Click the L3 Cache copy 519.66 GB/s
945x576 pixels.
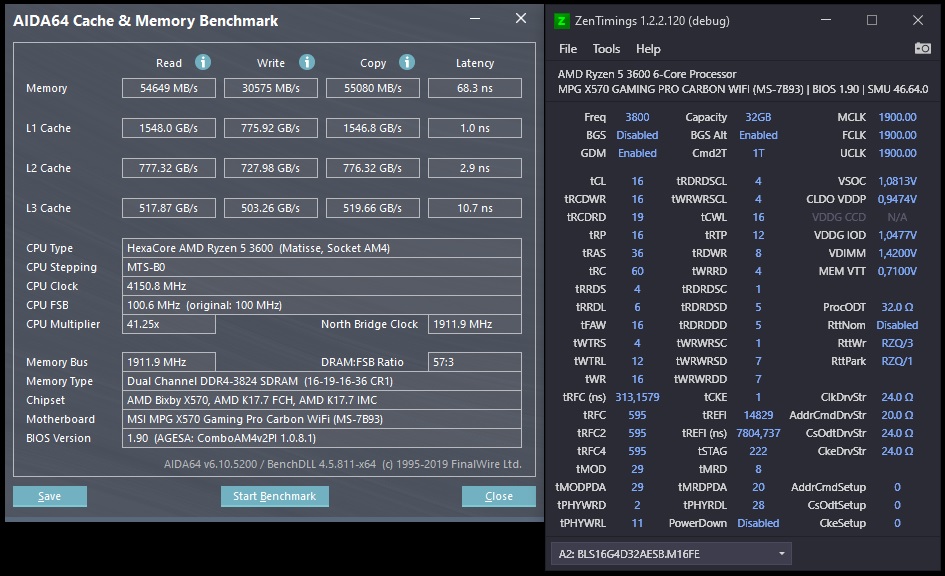click(x=372, y=208)
